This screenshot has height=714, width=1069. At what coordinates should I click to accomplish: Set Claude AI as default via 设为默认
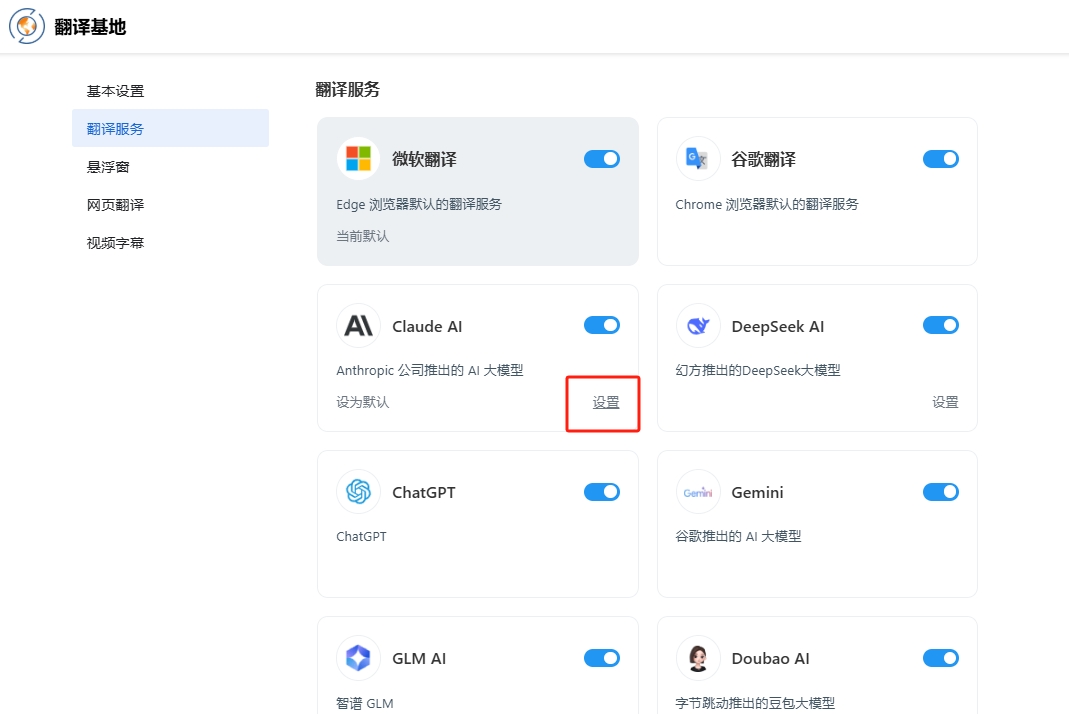pos(363,402)
